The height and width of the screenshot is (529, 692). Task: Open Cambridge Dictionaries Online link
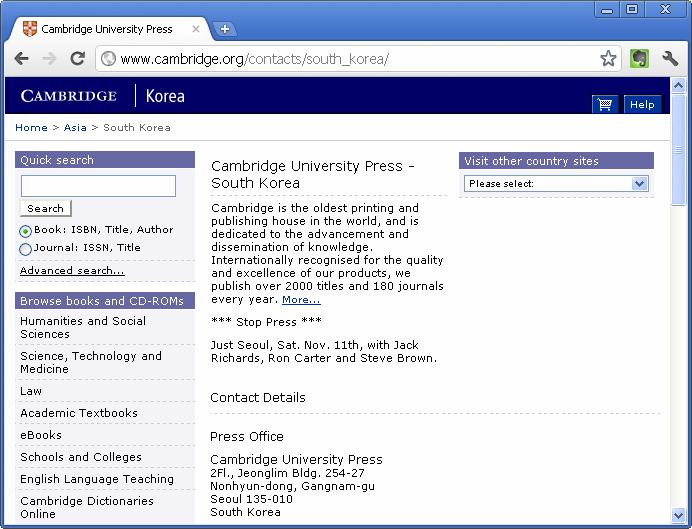coord(87,507)
